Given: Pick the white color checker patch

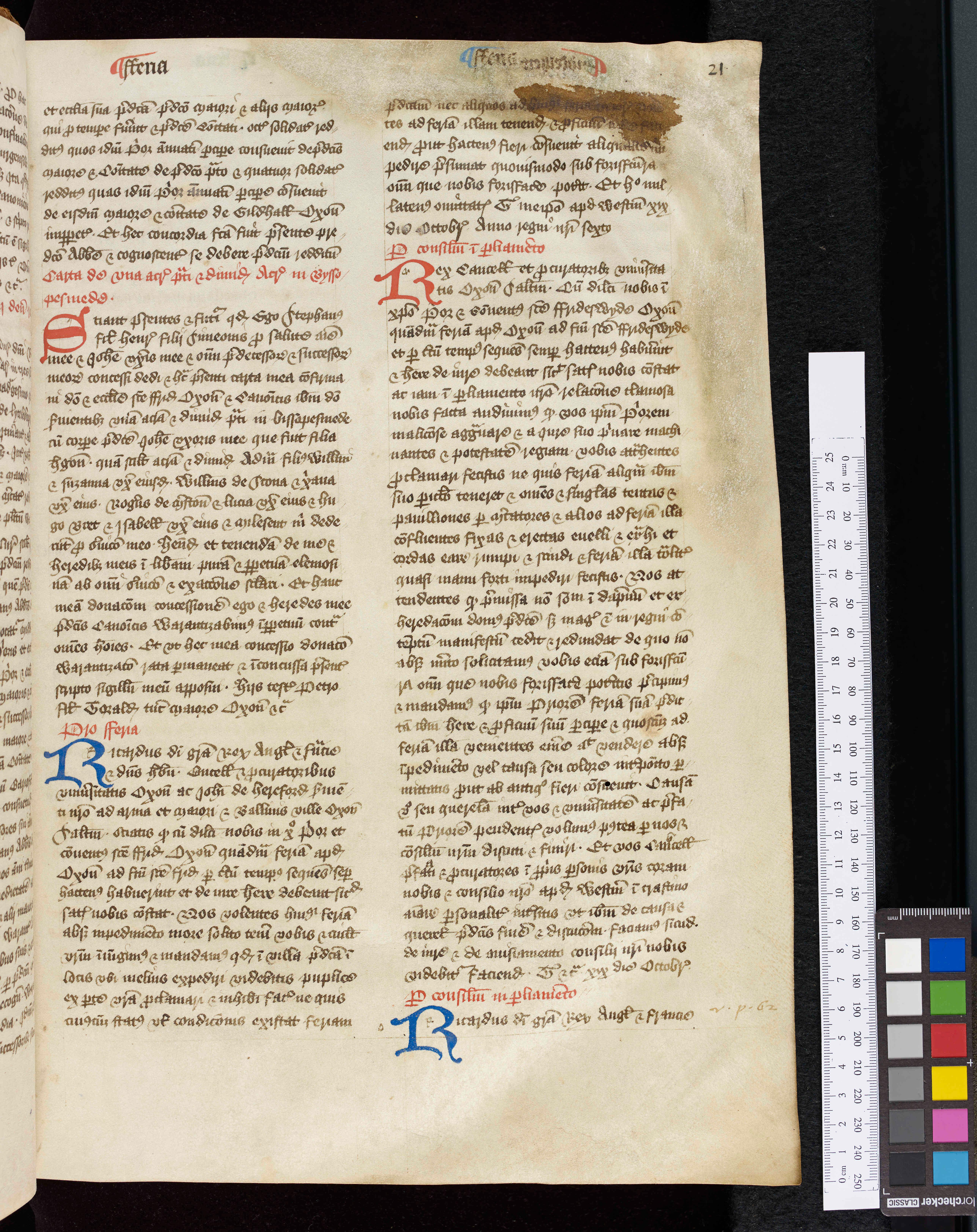Looking at the screenshot, I should (903, 955).
